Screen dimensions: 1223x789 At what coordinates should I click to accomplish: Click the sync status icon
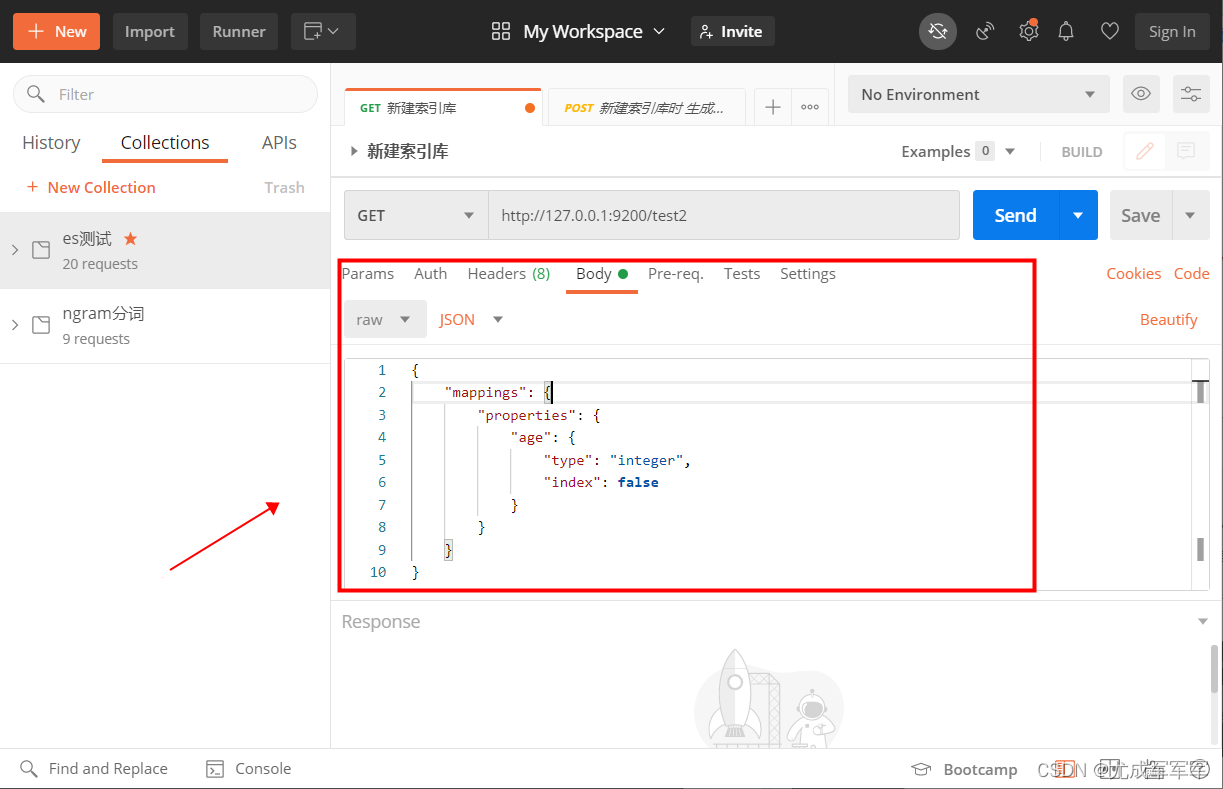tap(938, 31)
